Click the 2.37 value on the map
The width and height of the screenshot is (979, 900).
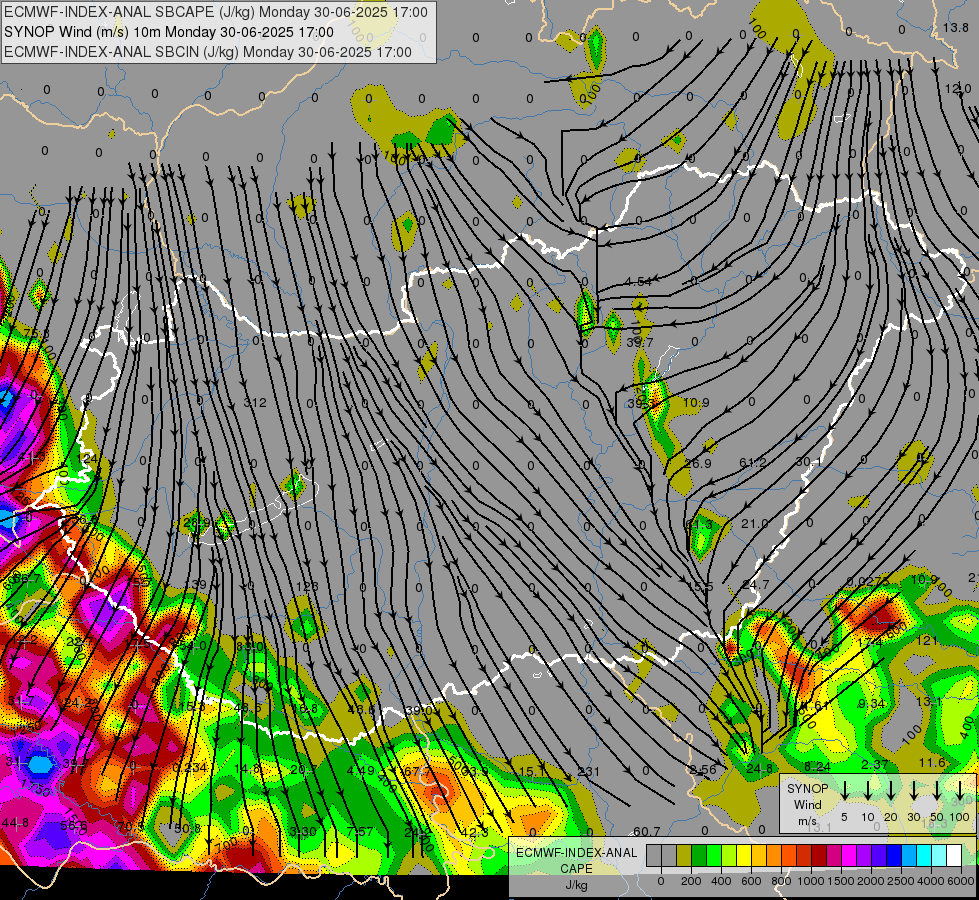click(x=875, y=764)
